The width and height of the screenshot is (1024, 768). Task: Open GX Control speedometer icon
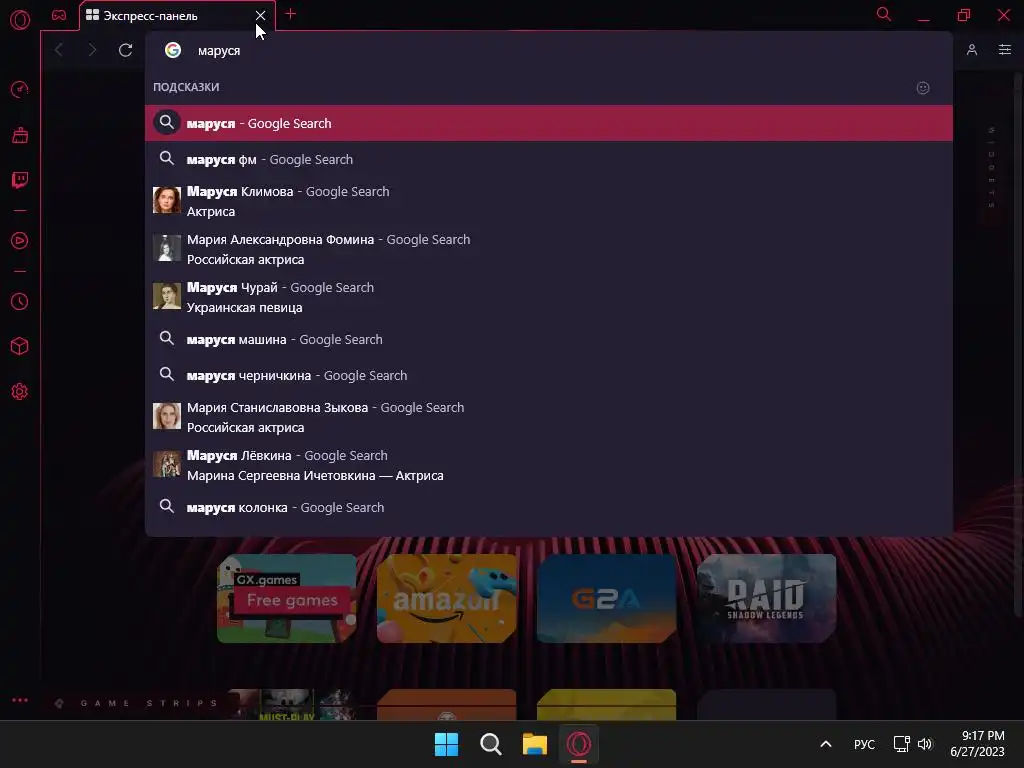pos(20,89)
